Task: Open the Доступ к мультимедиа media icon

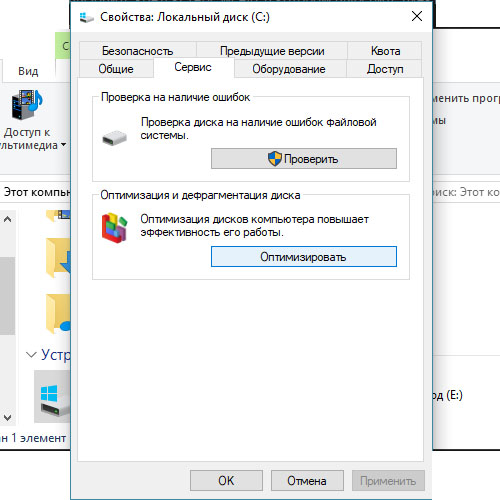Action: coord(27,104)
